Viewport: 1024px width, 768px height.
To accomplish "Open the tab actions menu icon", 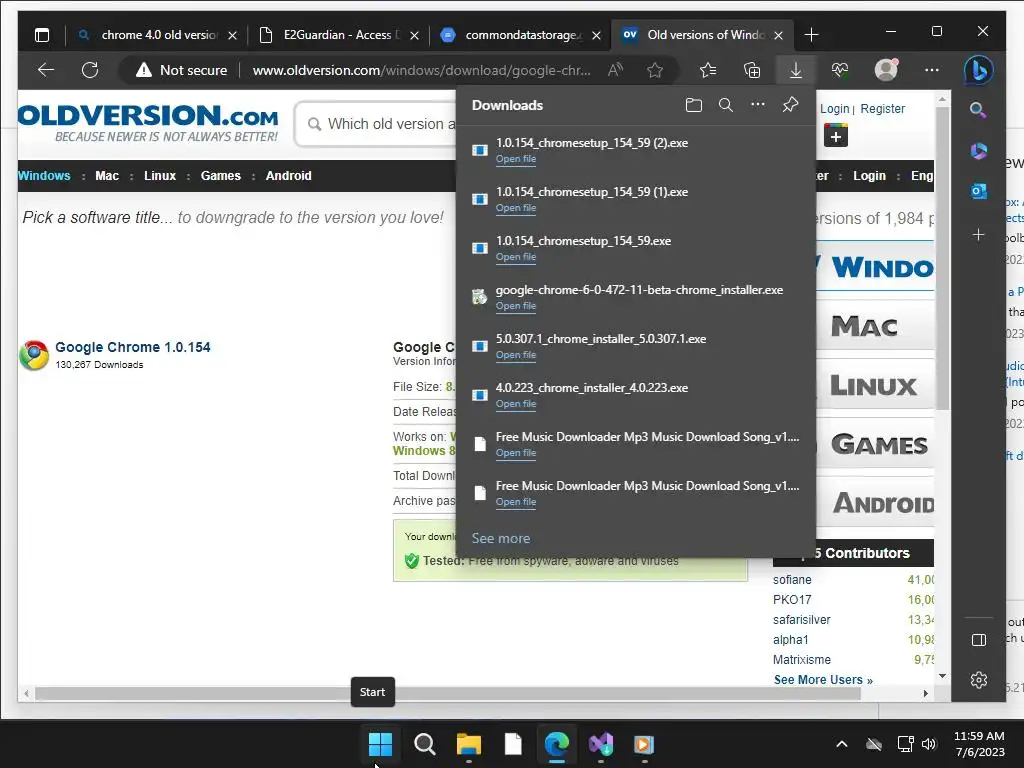I will (42, 35).
